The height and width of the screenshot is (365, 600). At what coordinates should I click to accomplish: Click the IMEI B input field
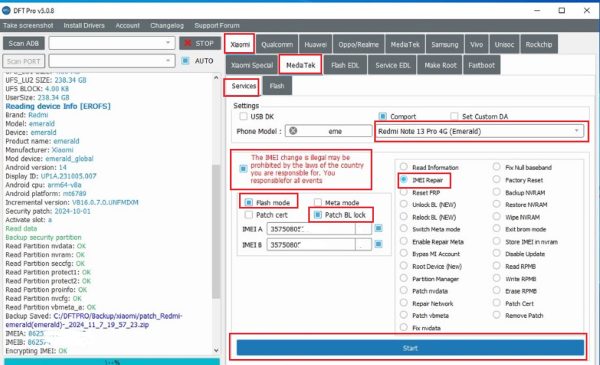(x=311, y=244)
